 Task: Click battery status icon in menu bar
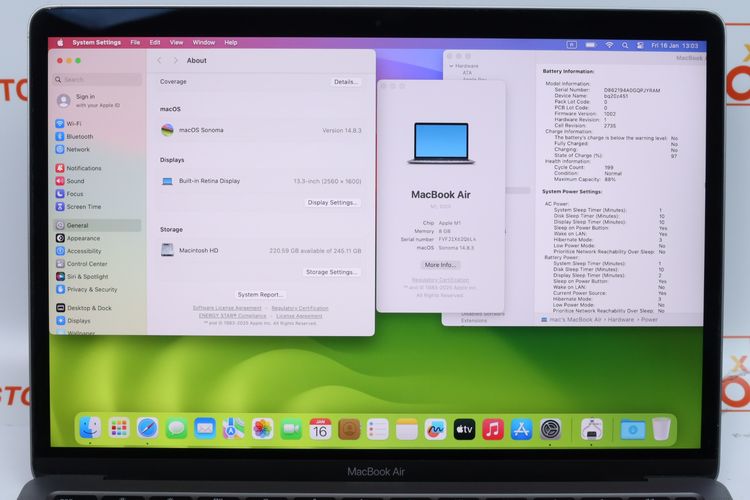pyautogui.click(x=591, y=45)
